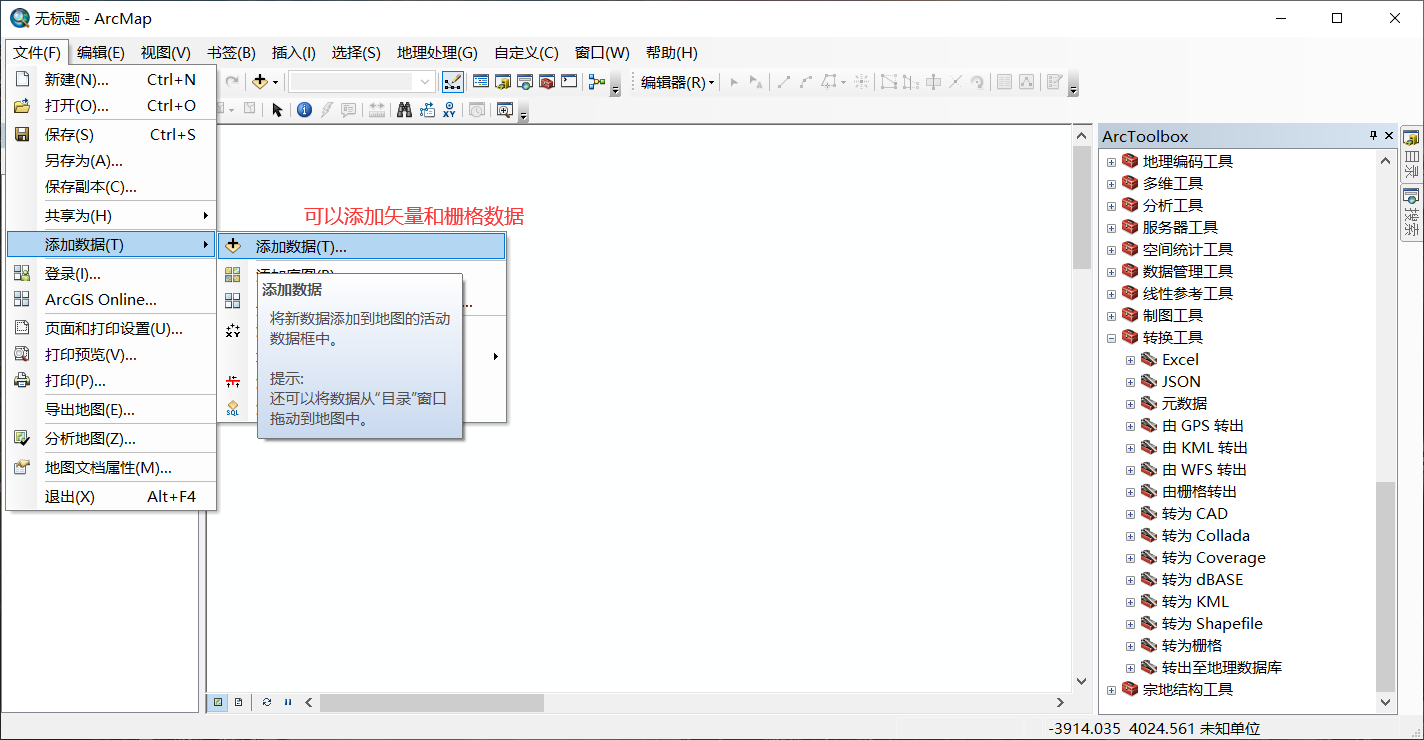Open the 目录 side tab

click(x=1411, y=154)
